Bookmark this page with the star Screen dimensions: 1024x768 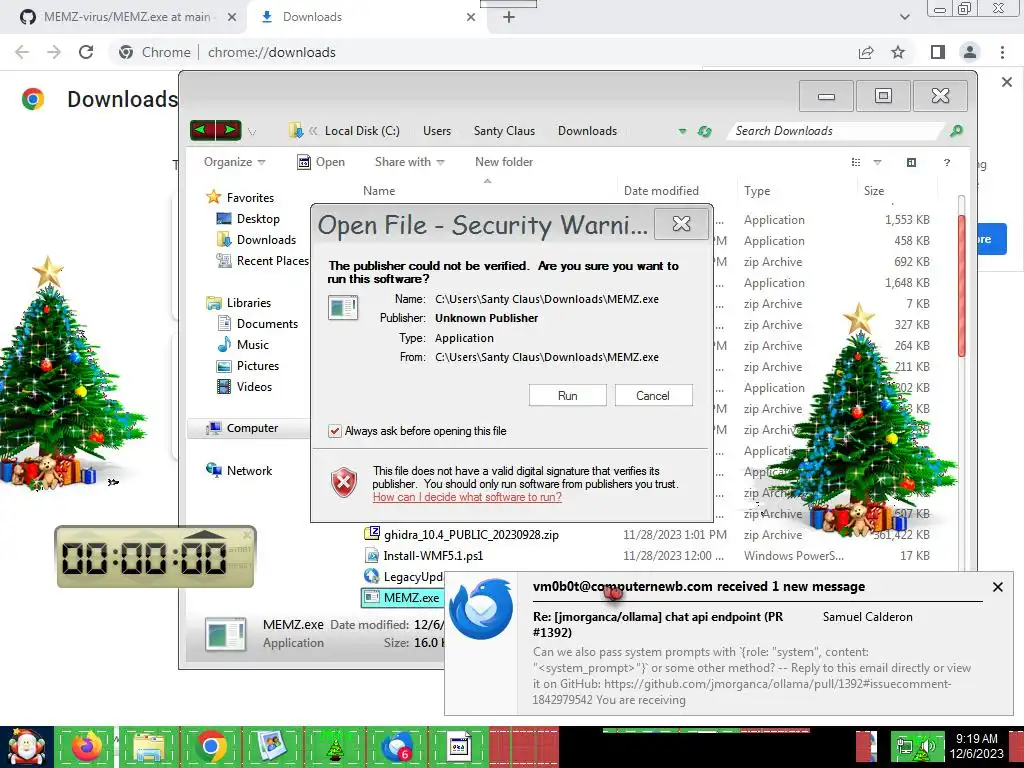[x=898, y=52]
